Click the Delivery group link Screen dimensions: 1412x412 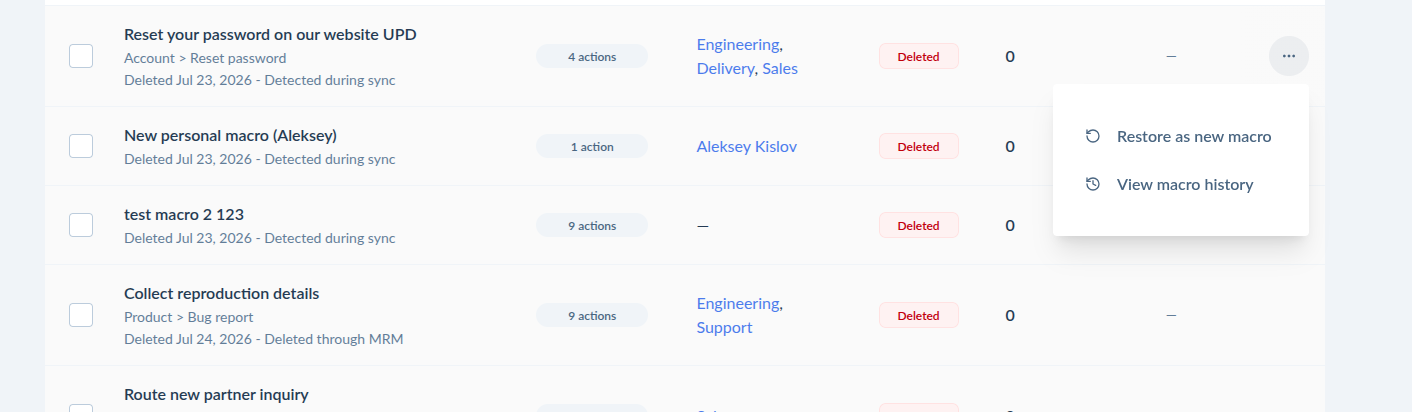[x=725, y=69]
